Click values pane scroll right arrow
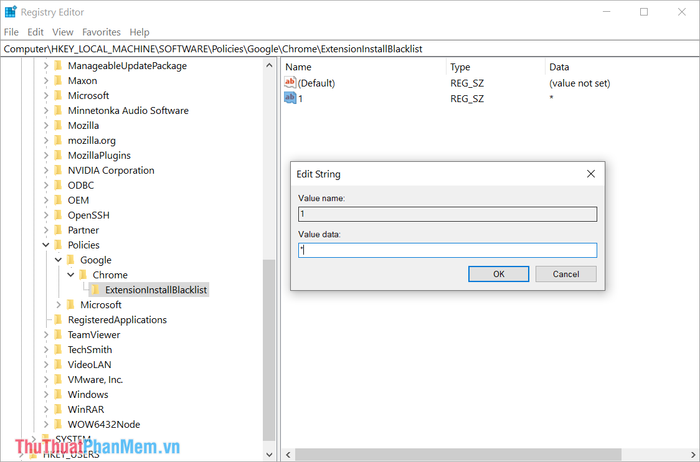Viewport: 700px width, 462px height. click(x=693, y=454)
